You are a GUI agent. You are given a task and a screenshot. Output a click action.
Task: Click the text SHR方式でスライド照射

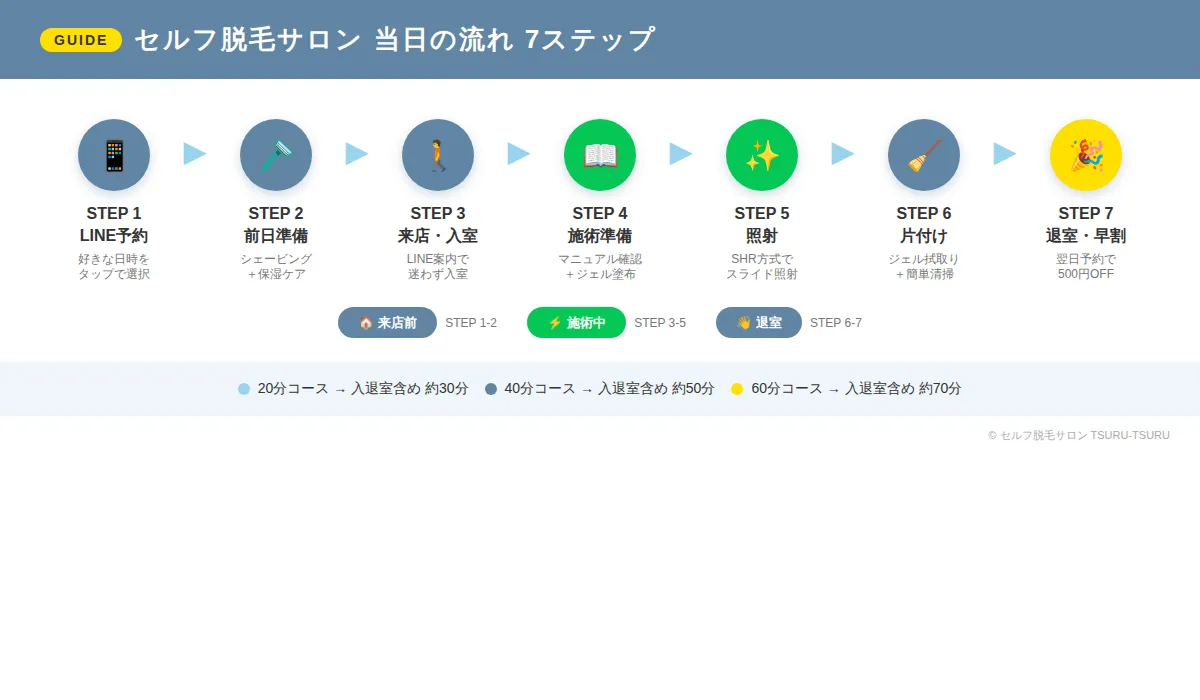pos(762,266)
